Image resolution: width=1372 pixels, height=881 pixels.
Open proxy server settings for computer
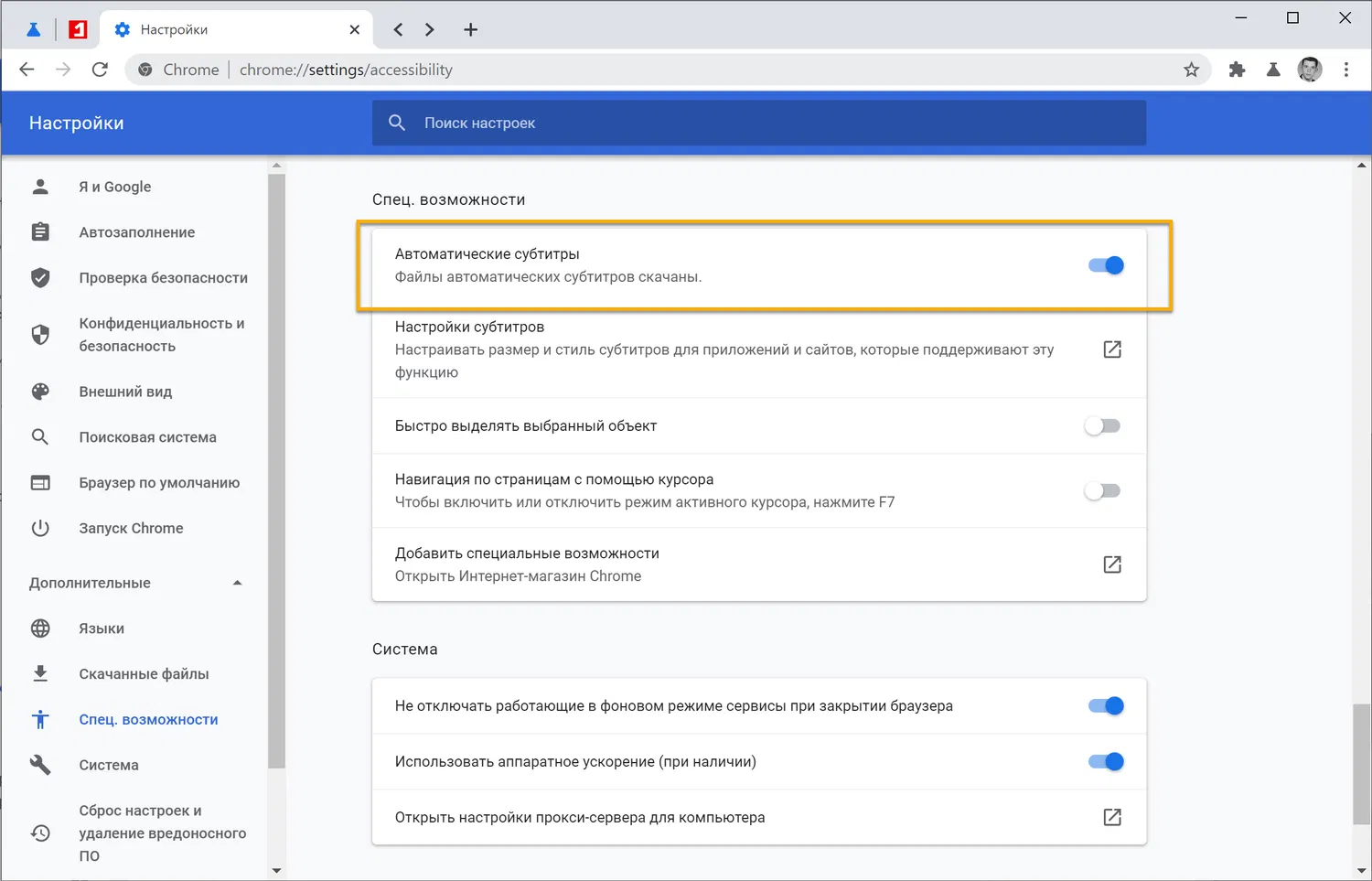pos(1112,817)
